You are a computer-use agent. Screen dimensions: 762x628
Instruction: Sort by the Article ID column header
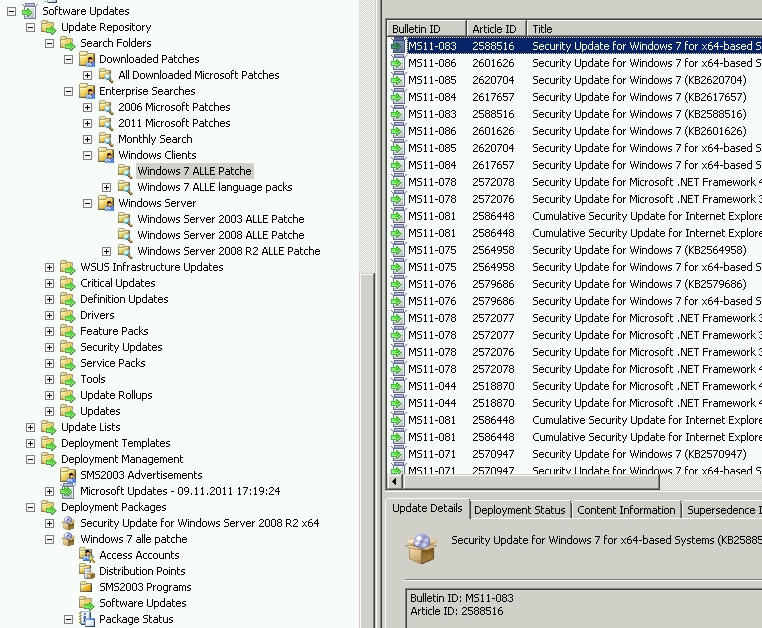click(x=496, y=29)
